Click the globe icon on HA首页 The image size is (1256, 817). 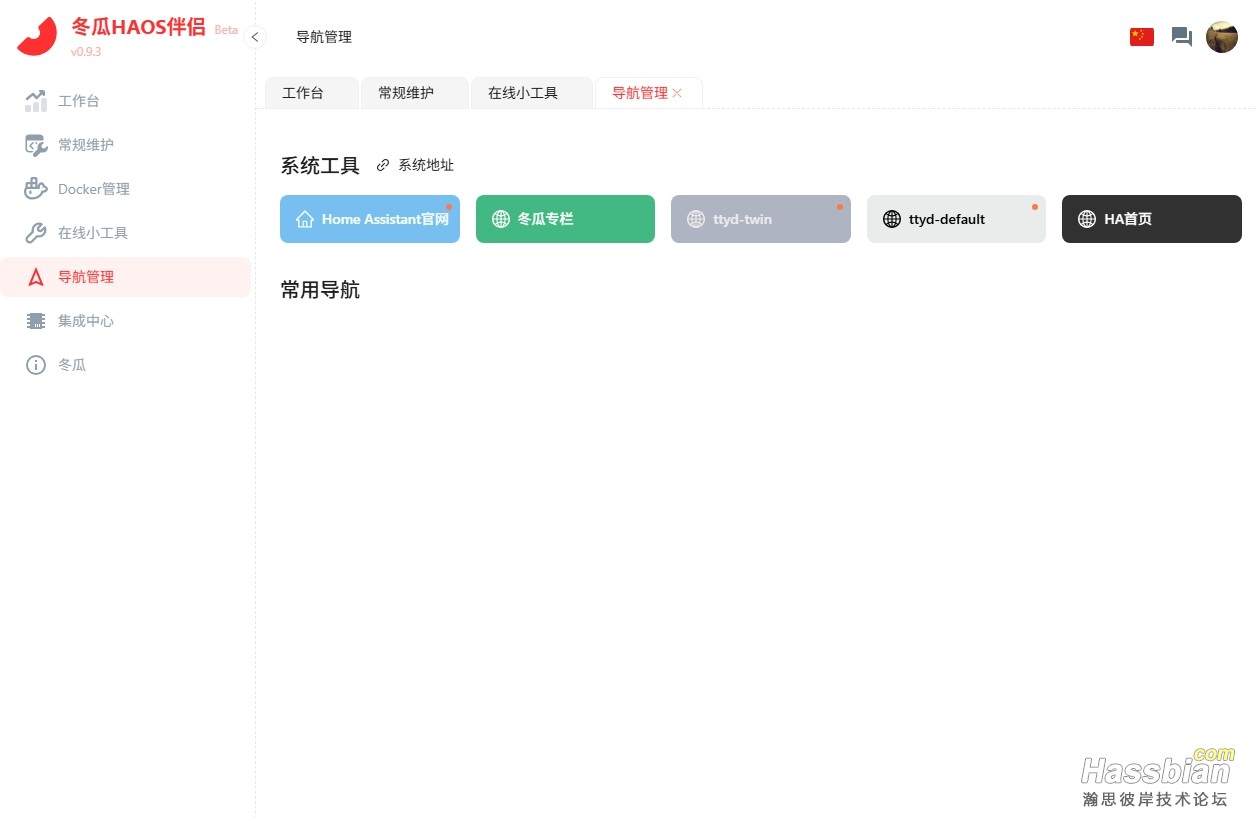point(1087,219)
